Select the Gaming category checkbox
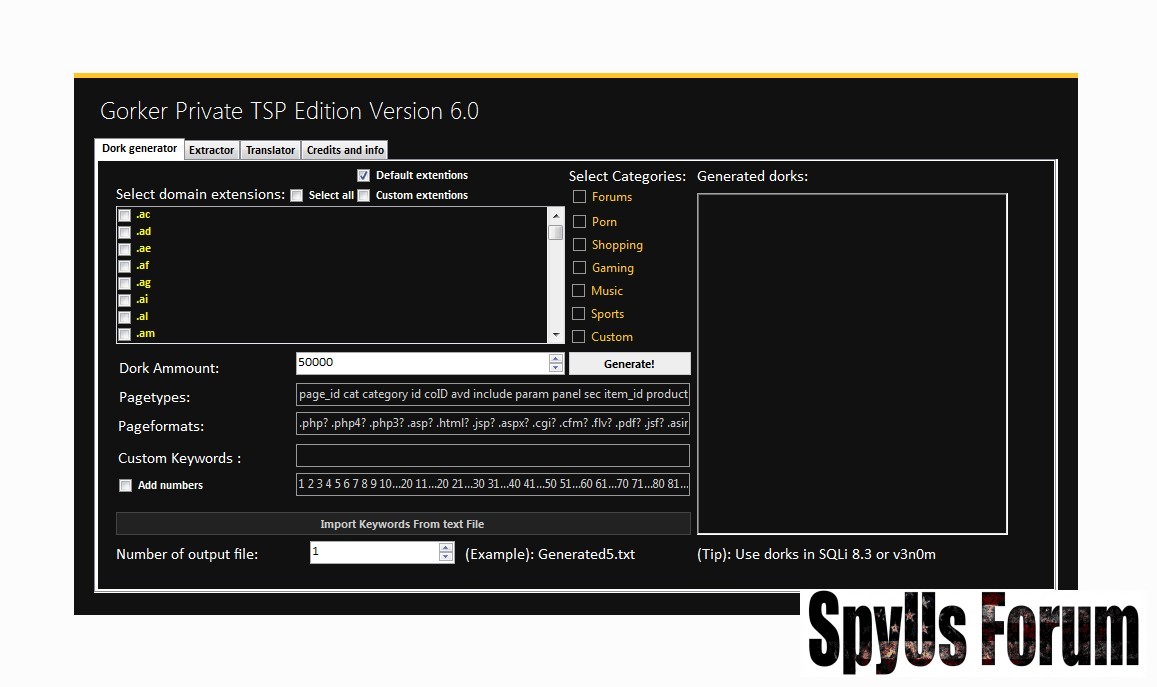This screenshot has width=1157, height=687. point(579,268)
